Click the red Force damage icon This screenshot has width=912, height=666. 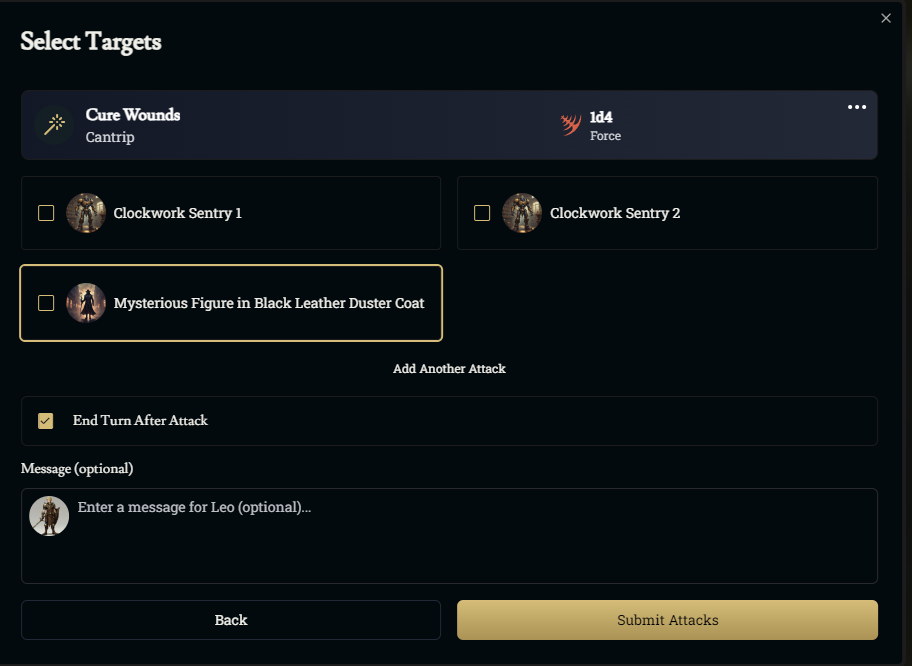[570, 125]
